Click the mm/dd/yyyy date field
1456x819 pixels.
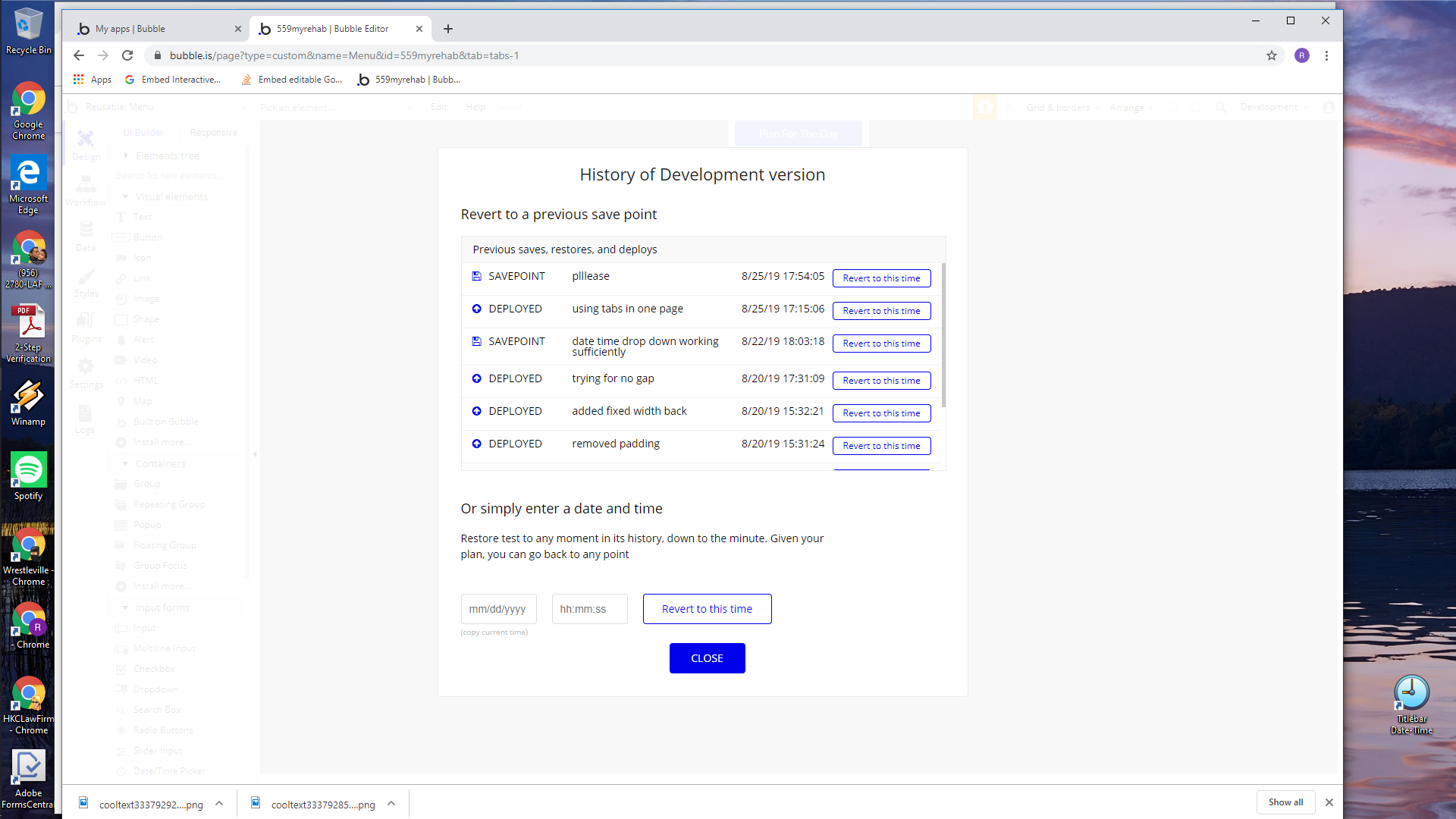click(498, 609)
